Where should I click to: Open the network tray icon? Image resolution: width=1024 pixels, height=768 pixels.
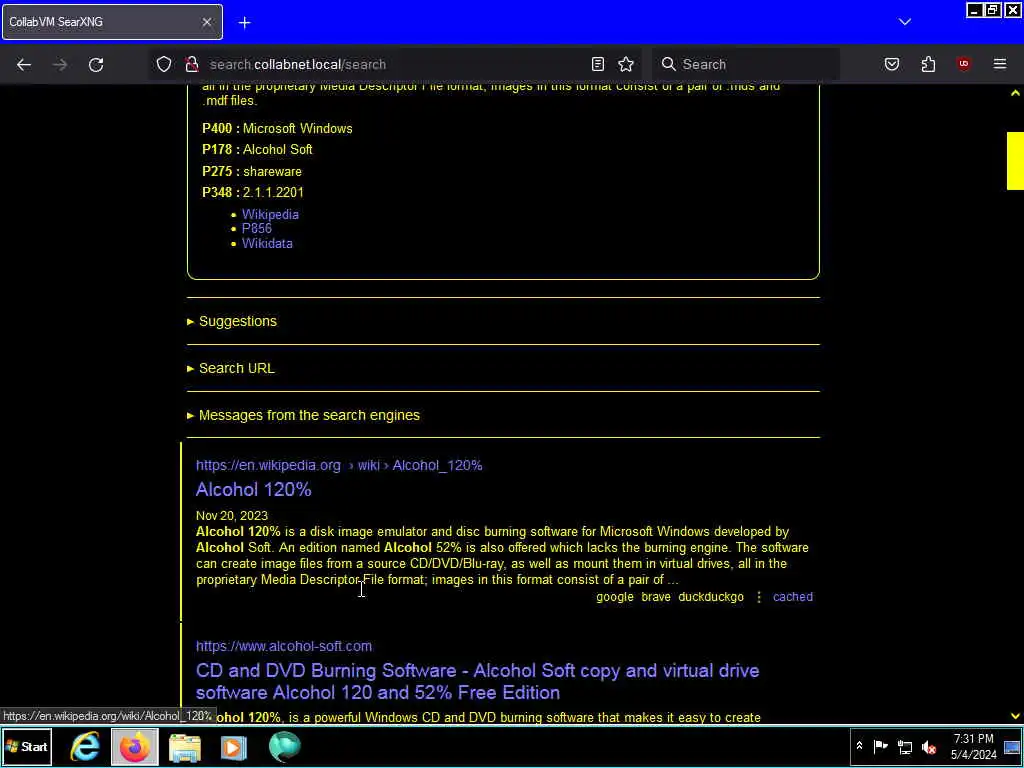click(905, 746)
